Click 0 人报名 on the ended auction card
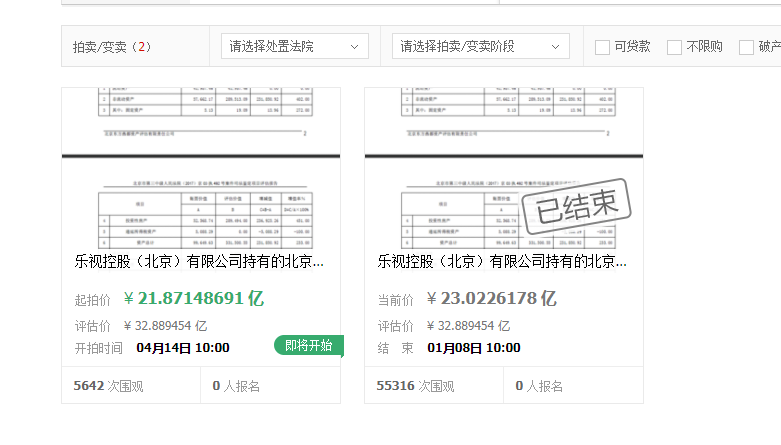 (x=539, y=386)
